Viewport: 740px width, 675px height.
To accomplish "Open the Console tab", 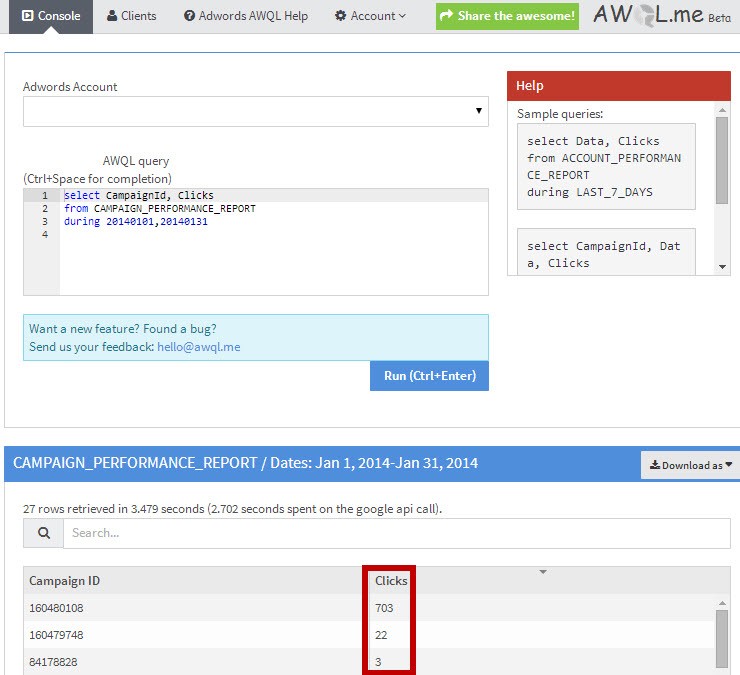I will click(51, 16).
